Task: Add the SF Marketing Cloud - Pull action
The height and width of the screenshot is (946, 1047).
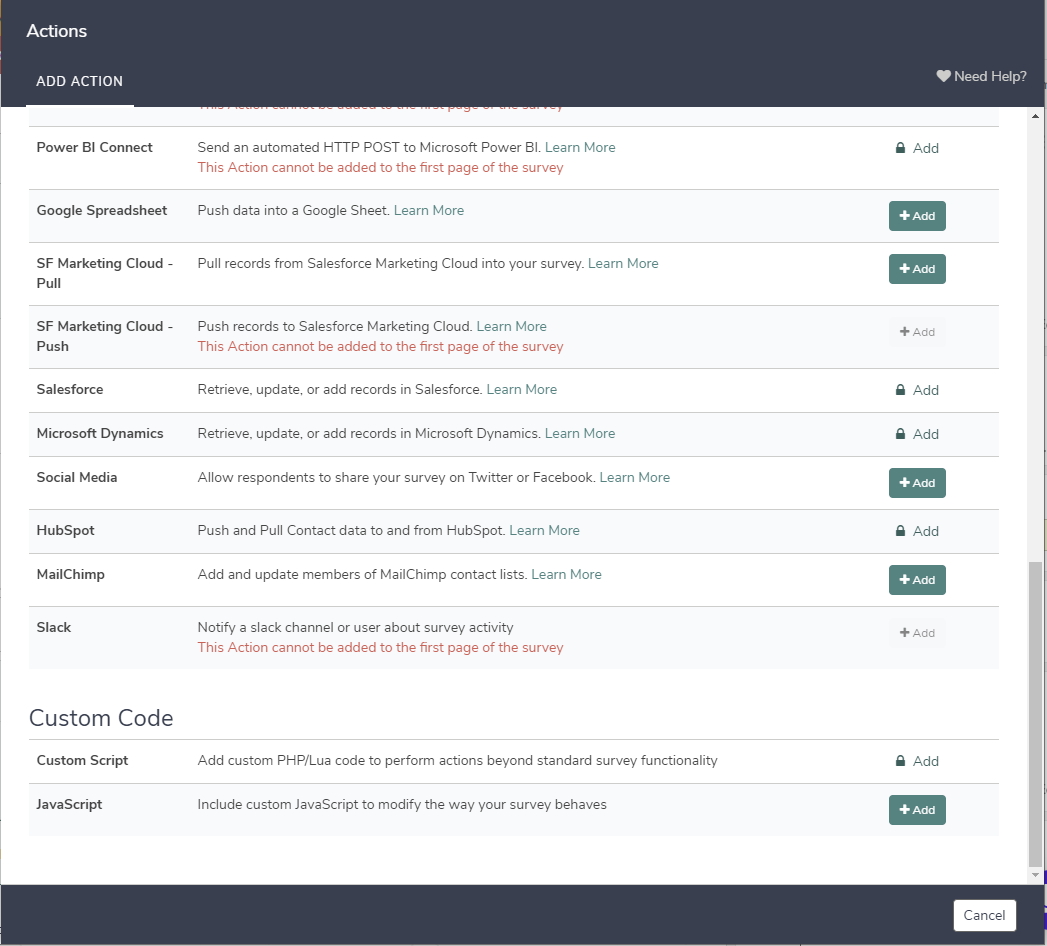Action: [917, 268]
